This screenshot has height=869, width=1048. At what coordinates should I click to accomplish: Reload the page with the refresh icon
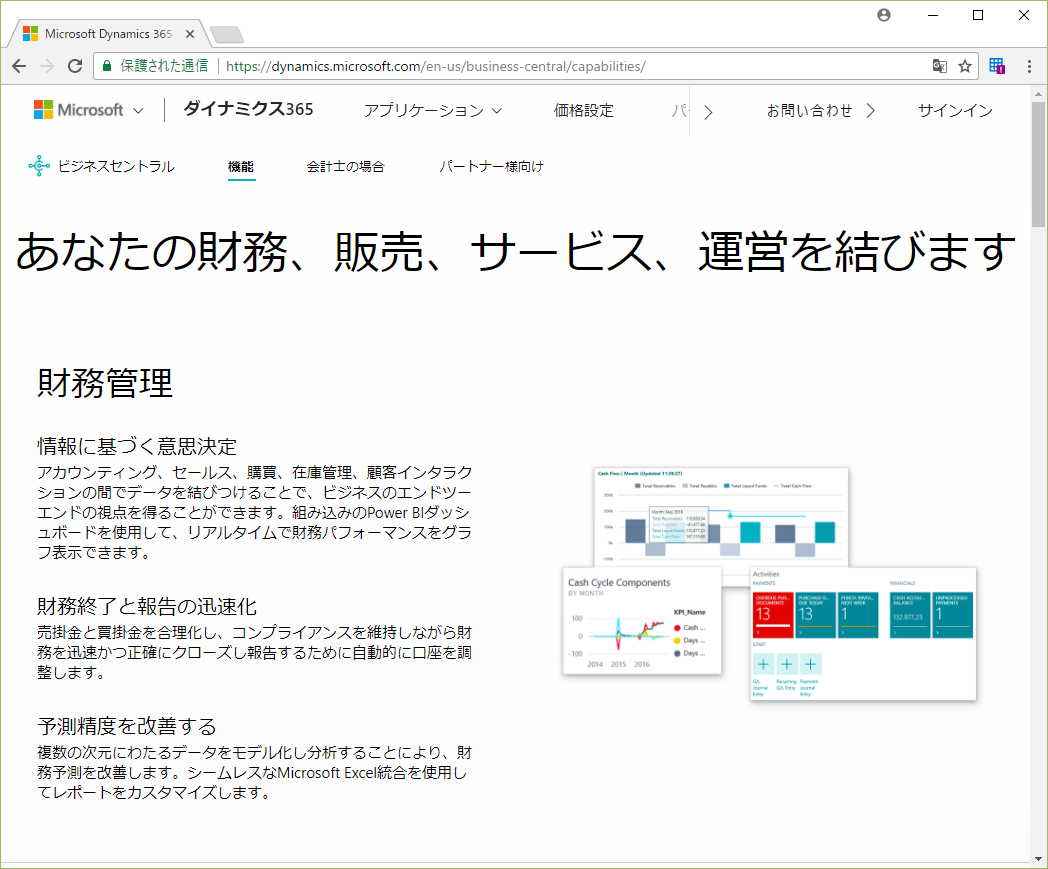tap(75, 66)
